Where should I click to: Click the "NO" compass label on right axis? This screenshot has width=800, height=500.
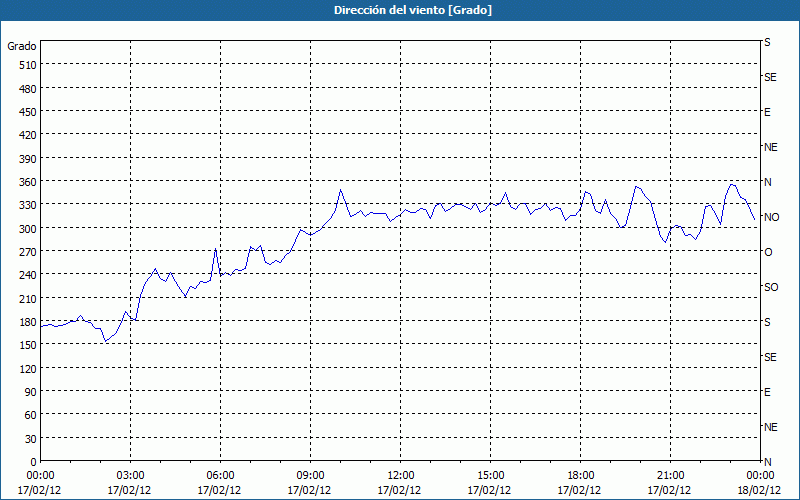[771, 217]
